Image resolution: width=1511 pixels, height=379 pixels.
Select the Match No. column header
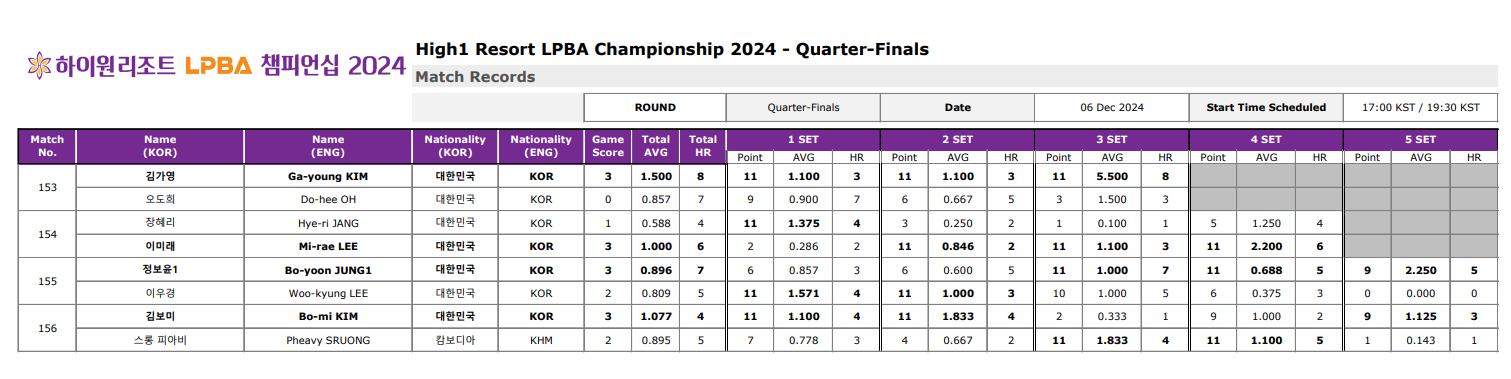(x=47, y=147)
